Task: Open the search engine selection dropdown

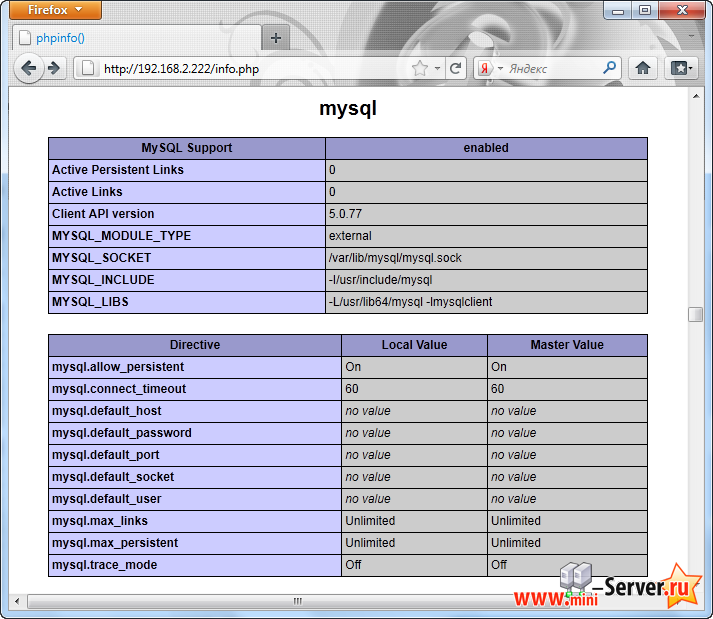Action: (500, 69)
